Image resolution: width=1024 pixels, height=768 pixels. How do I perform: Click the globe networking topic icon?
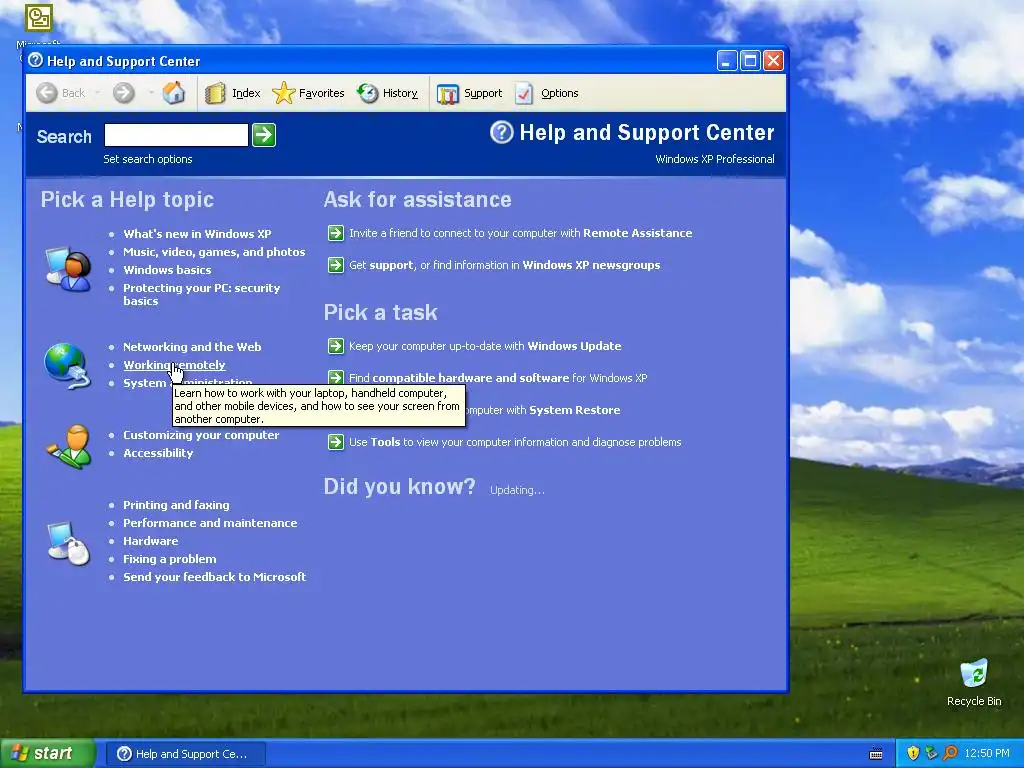pos(67,366)
